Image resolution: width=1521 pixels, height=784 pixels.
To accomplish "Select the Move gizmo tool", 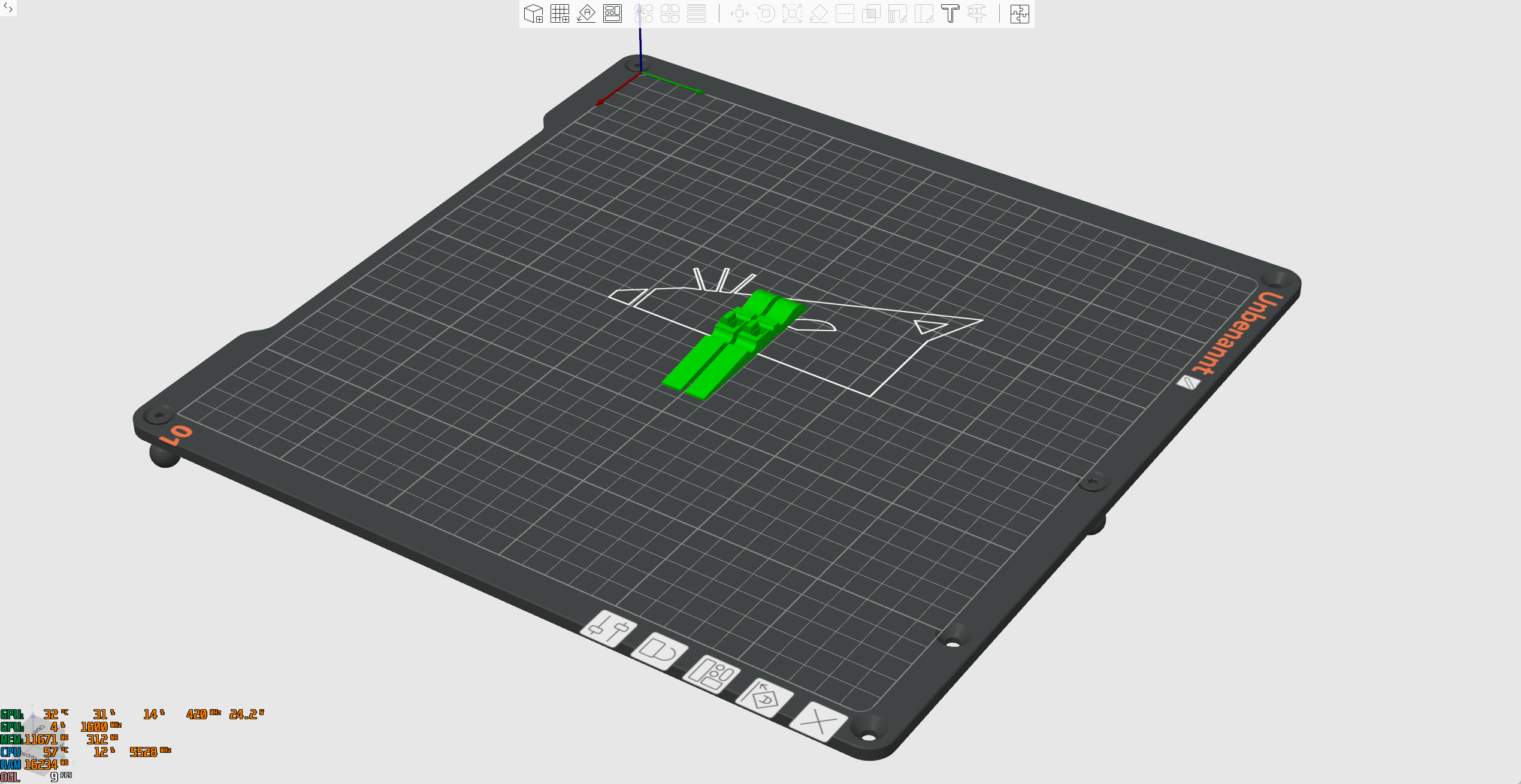I will [739, 14].
